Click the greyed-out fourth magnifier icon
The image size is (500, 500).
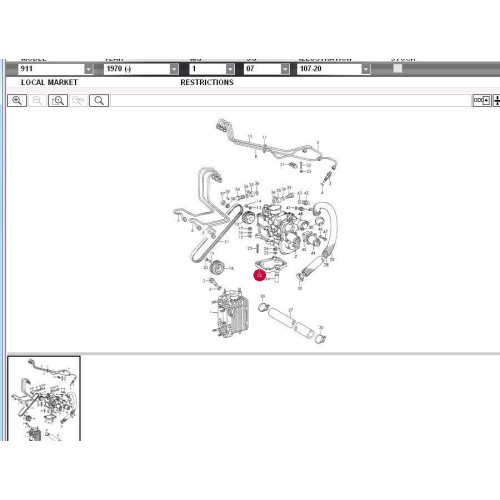click(x=78, y=100)
